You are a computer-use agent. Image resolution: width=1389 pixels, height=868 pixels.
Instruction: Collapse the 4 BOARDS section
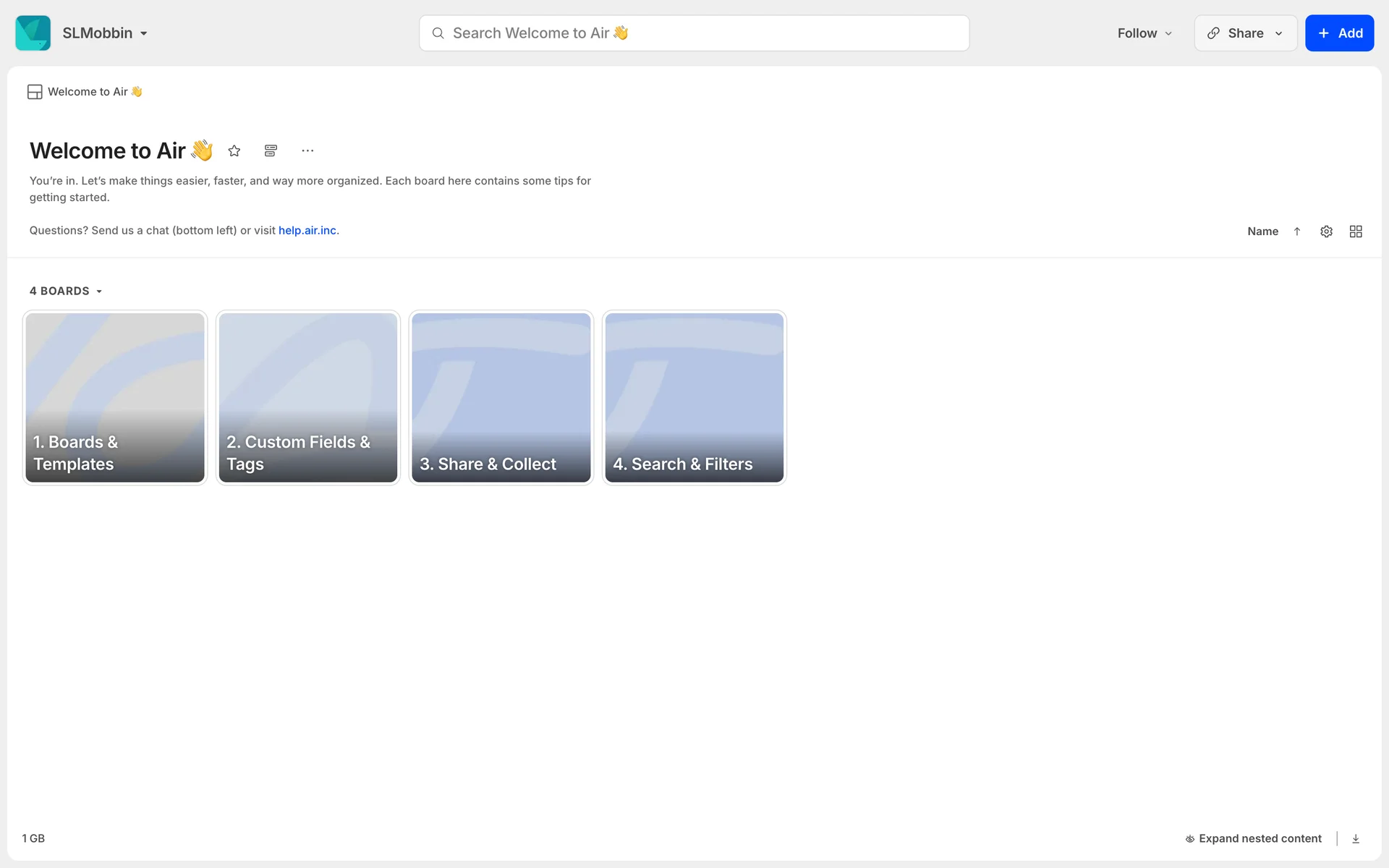[x=66, y=291]
